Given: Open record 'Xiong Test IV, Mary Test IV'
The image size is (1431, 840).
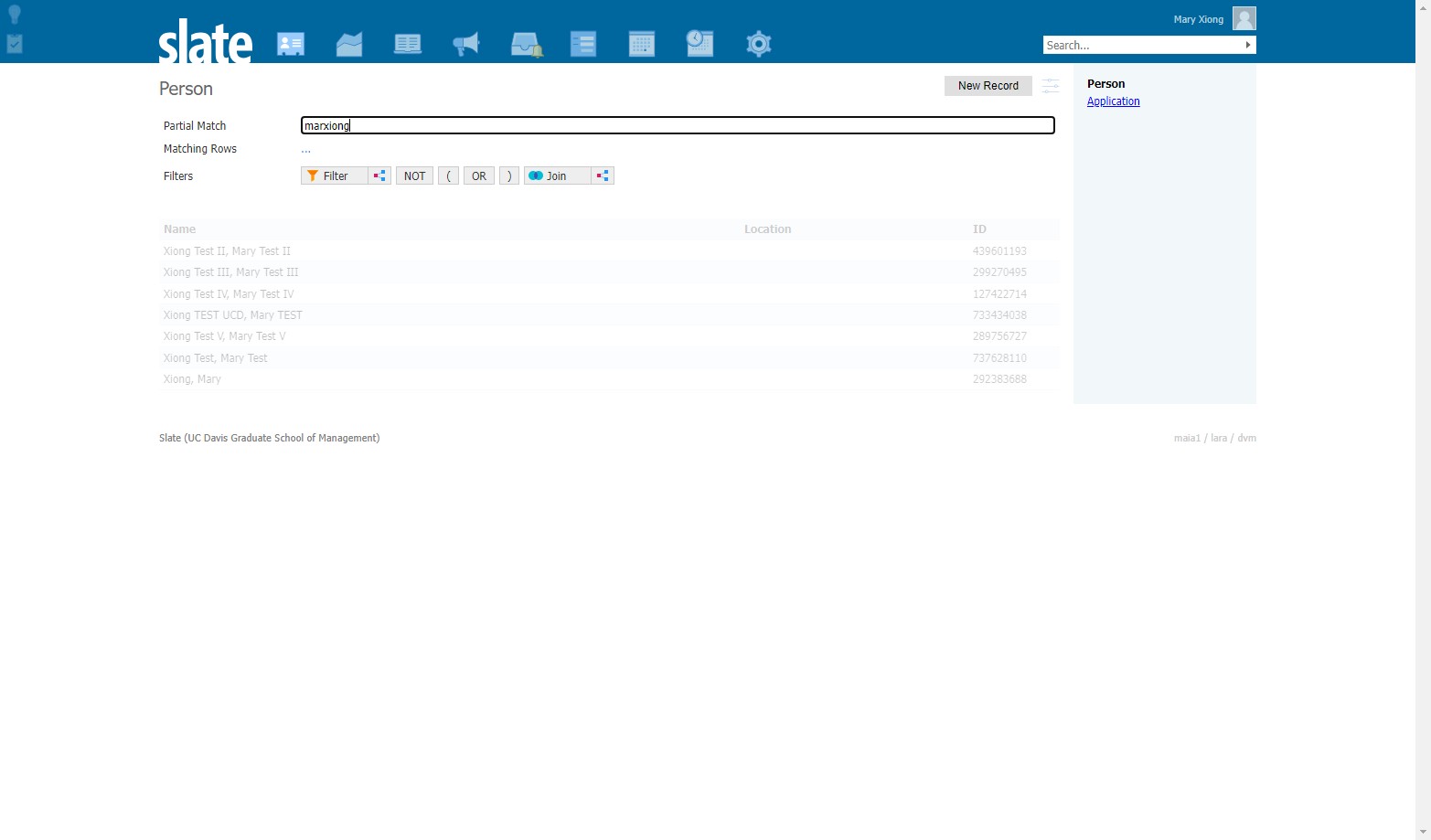Looking at the screenshot, I should click(610, 294).
